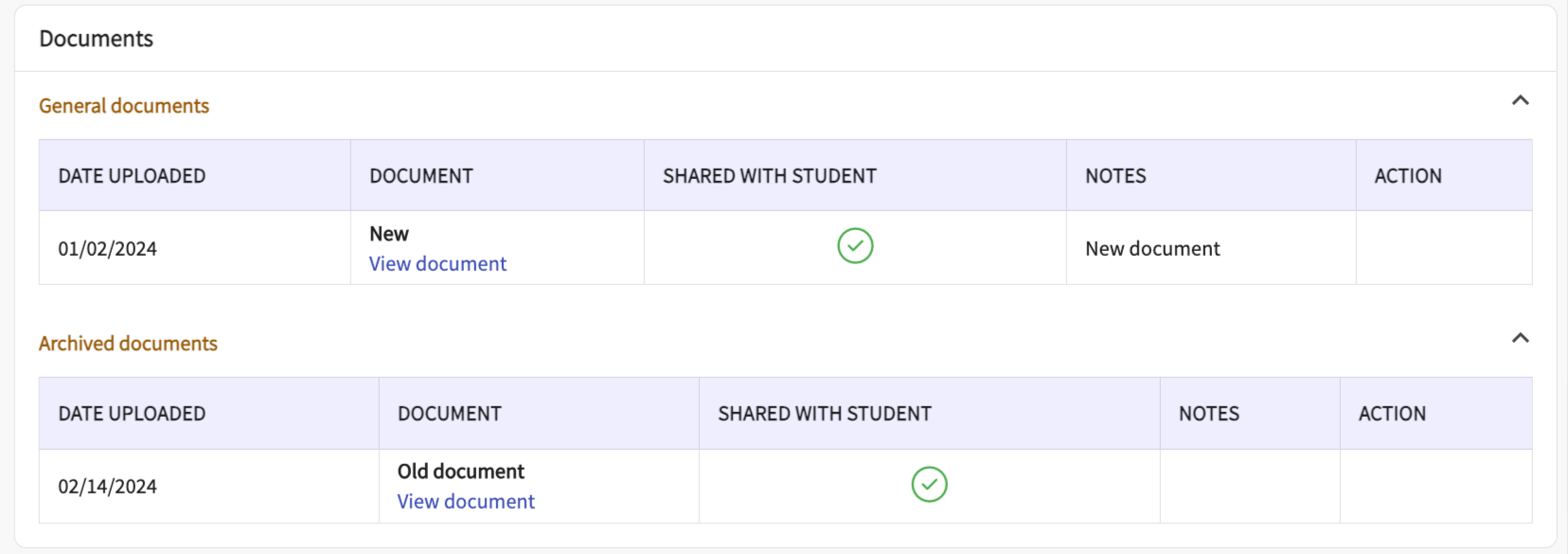
Task: Click Action column header in General documents
Action: click(1408, 176)
